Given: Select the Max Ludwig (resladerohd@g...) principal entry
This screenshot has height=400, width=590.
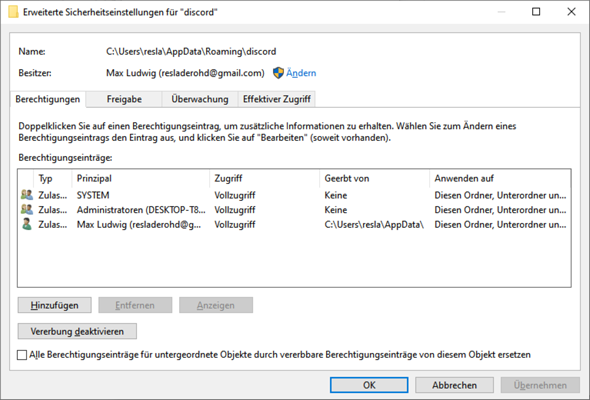Looking at the screenshot, I should 139,225.
